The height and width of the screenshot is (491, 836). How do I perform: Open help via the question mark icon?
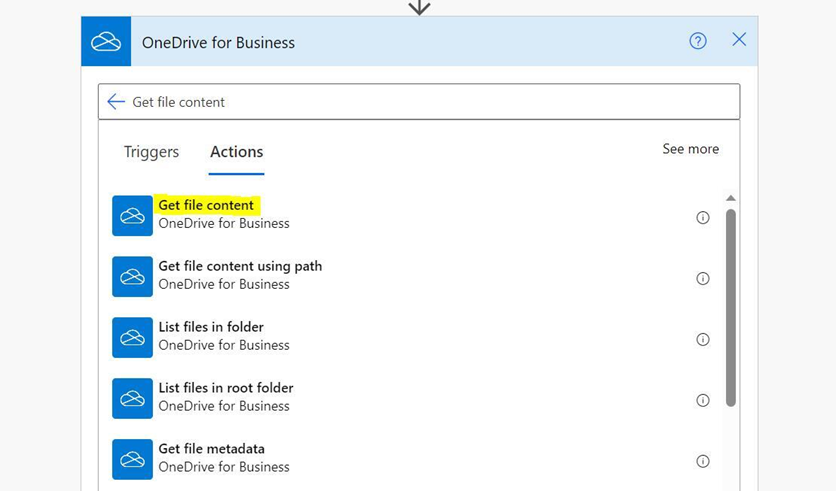point(697,41)
